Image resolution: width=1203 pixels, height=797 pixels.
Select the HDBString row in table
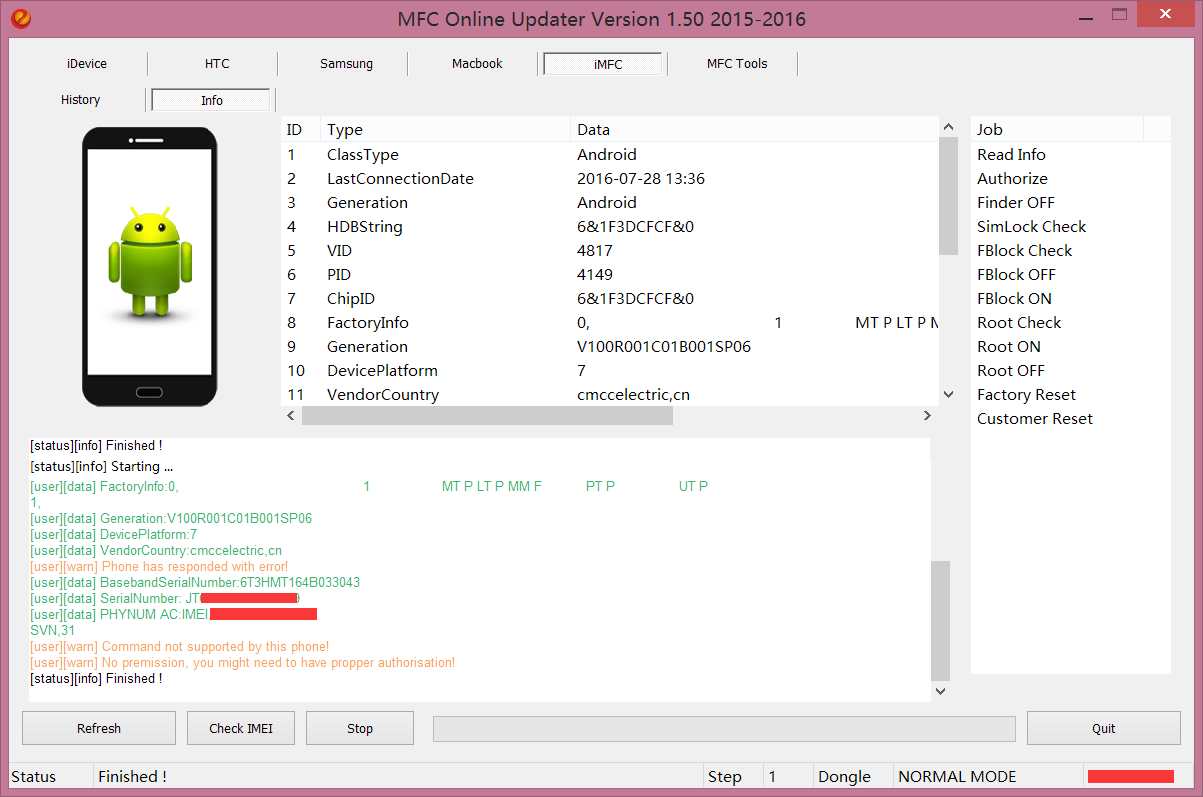point(364,227)
